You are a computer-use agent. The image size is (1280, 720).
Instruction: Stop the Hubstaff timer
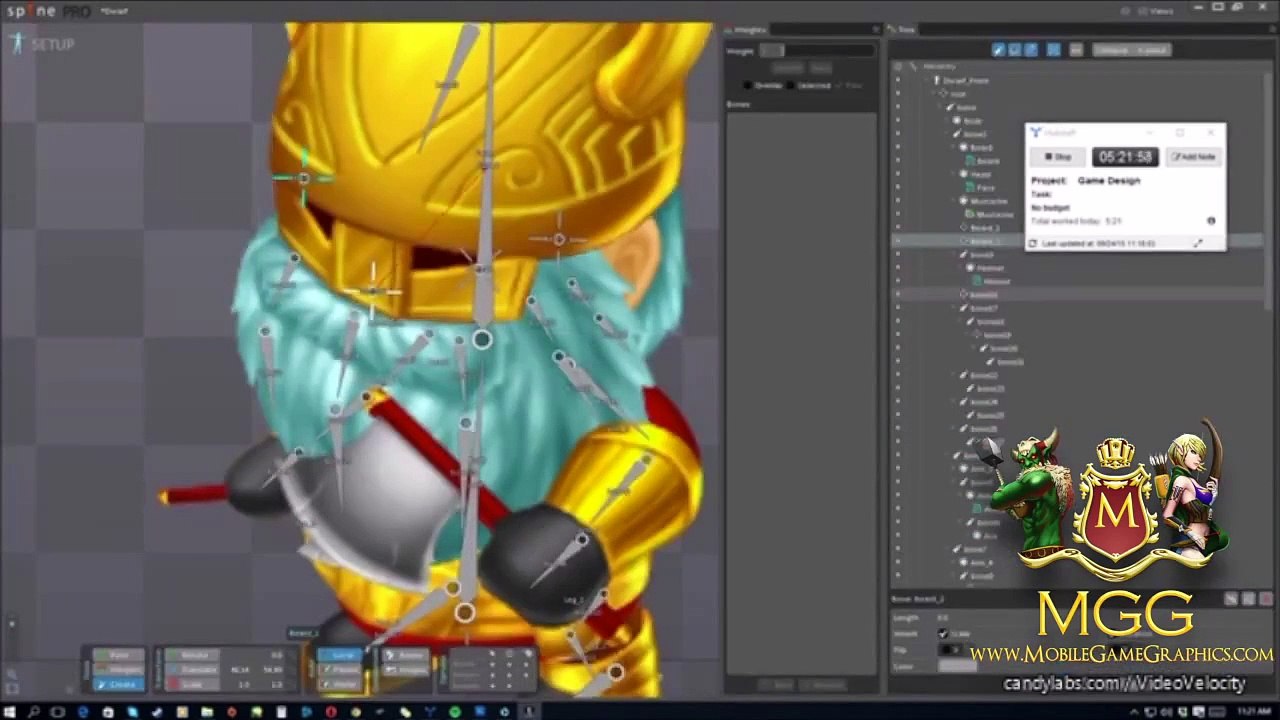tap(1059, 157)
